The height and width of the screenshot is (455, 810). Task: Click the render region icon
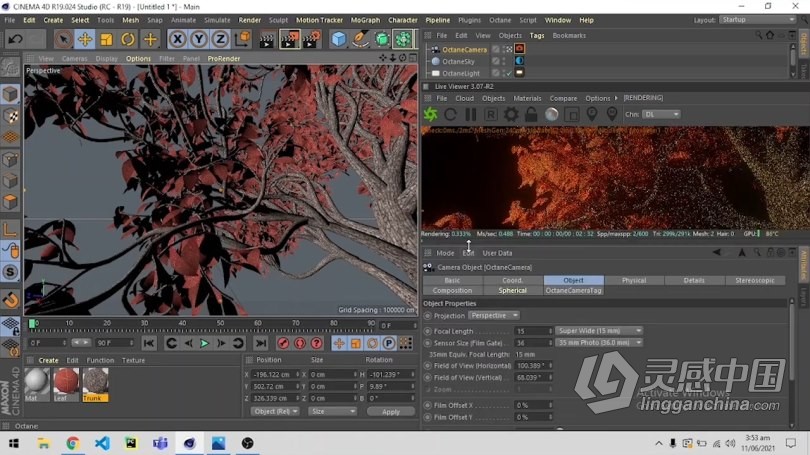pyautogui.click(x=571, y=114)
